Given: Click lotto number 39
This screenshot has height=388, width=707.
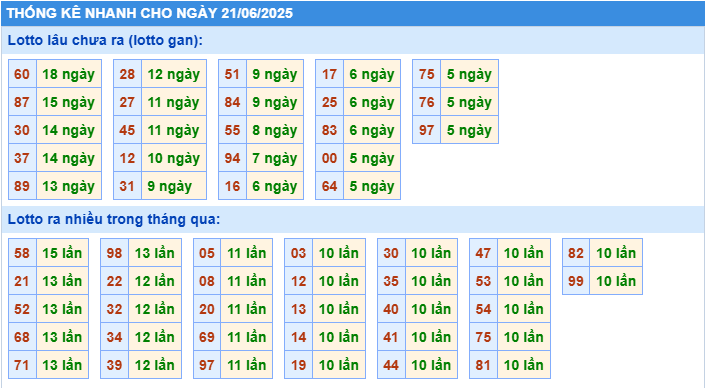Looking at the screenshot, I should (x=115, y=365).
